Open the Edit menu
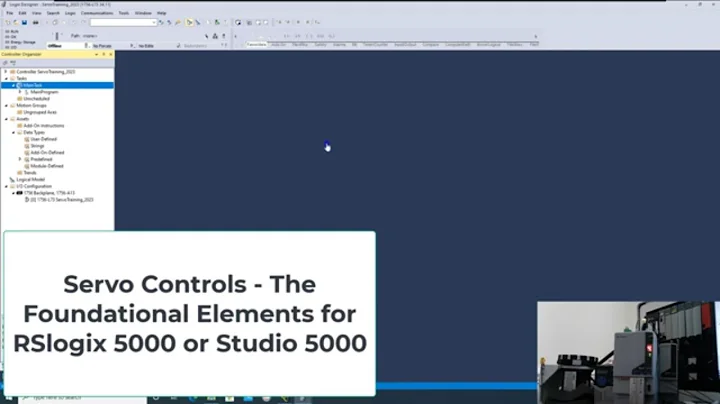720x404 pixels. click(22, 13)
